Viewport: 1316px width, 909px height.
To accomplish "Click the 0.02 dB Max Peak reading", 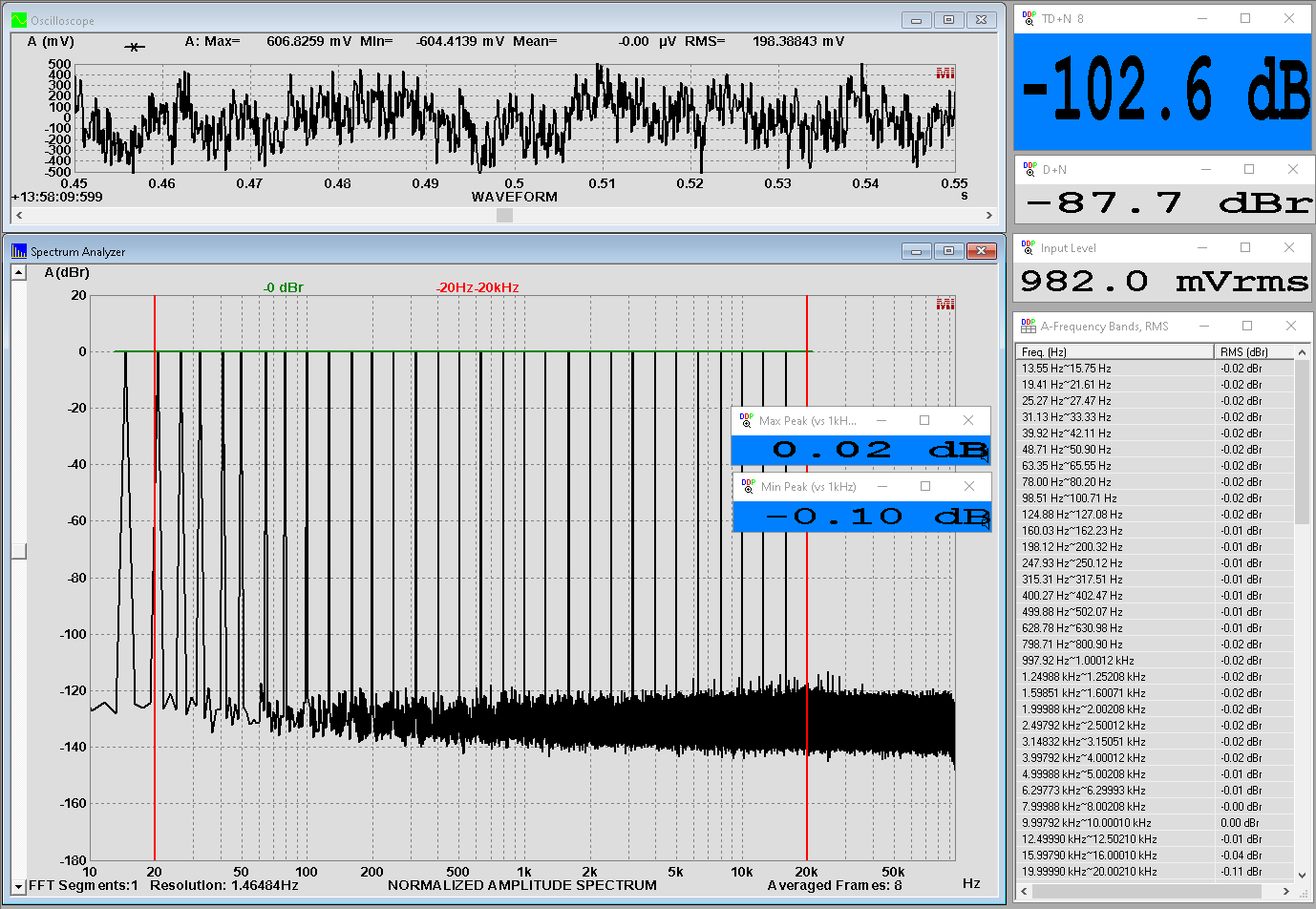I will click(x=880, y=450).
